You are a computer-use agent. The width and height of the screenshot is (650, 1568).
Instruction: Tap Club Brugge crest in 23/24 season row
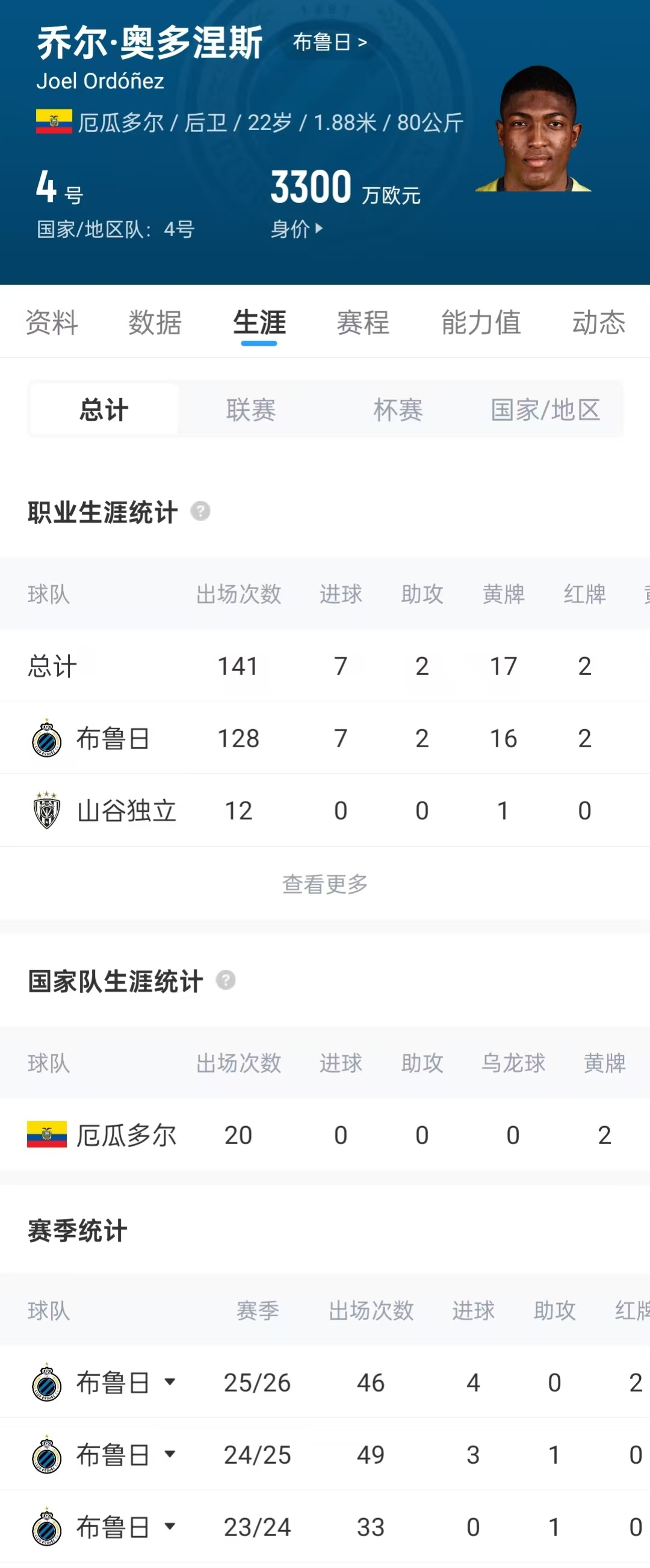point(47,1526)
